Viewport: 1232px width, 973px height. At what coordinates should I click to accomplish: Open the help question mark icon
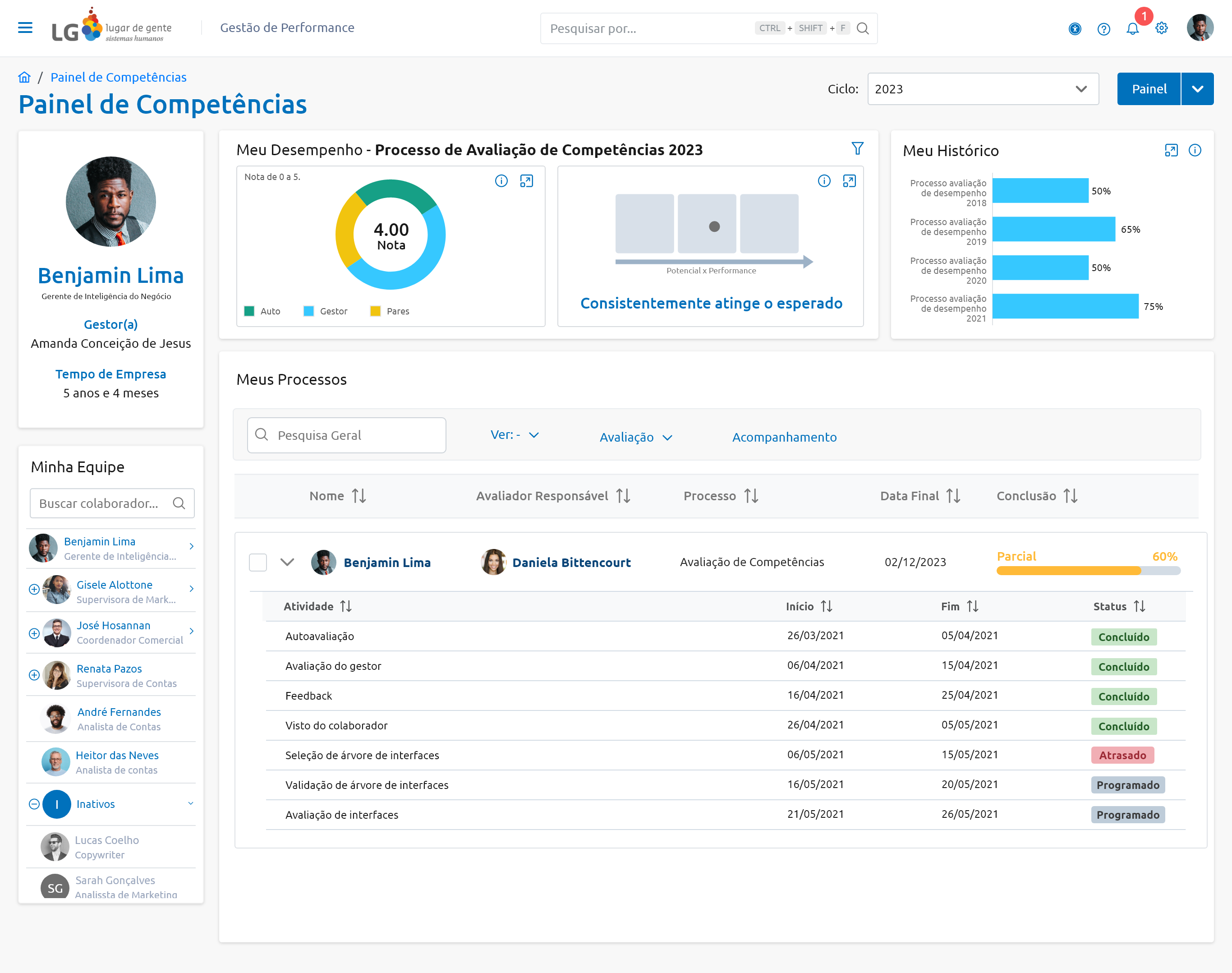tap(1104, 28)
